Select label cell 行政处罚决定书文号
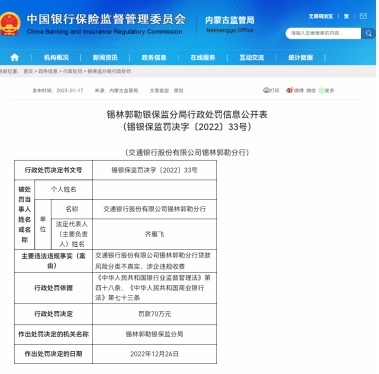Screen dimensions: 379x374 53,170
